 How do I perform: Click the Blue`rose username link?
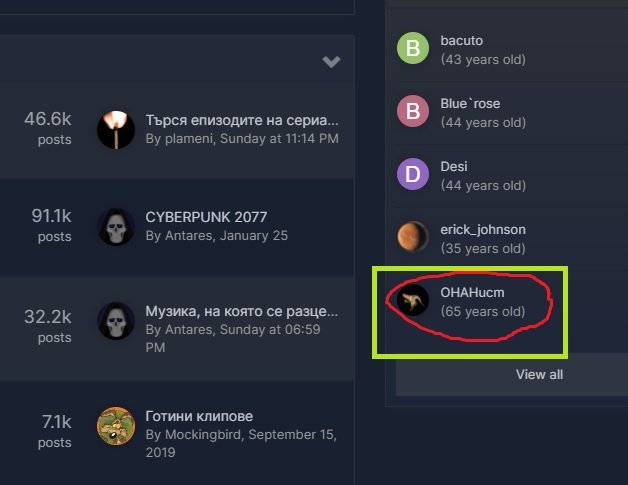(x=470, y=103)
